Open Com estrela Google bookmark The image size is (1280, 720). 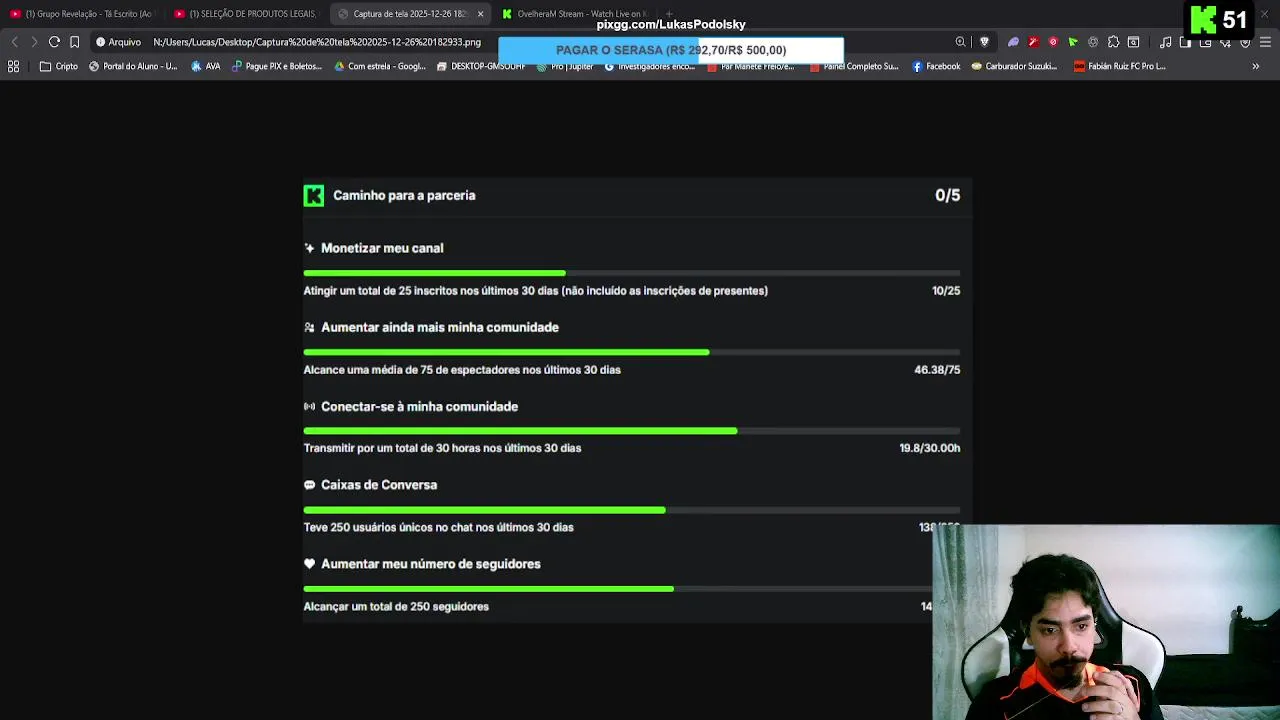coord(380,66)
